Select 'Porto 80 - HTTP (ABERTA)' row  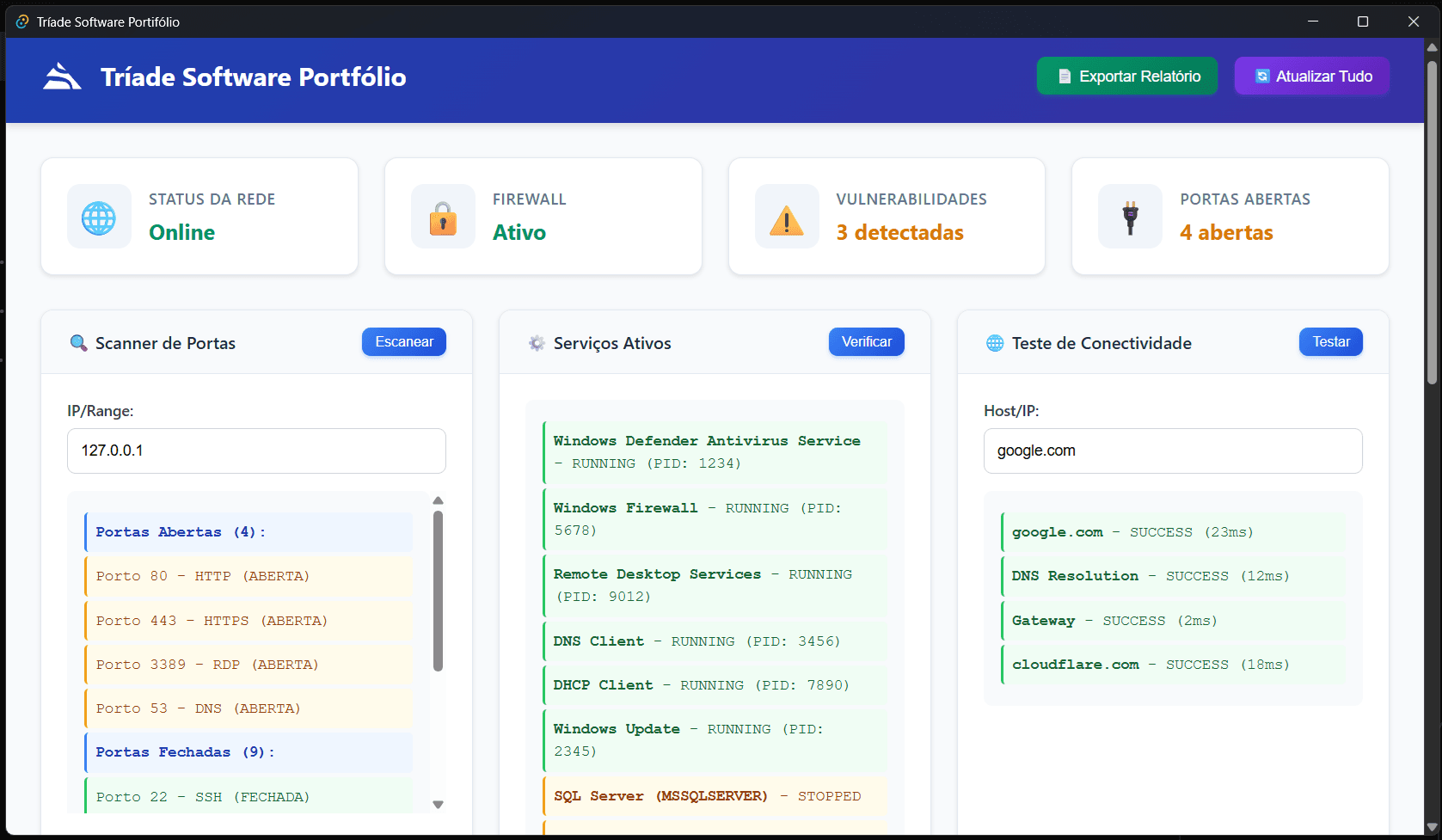249,576
